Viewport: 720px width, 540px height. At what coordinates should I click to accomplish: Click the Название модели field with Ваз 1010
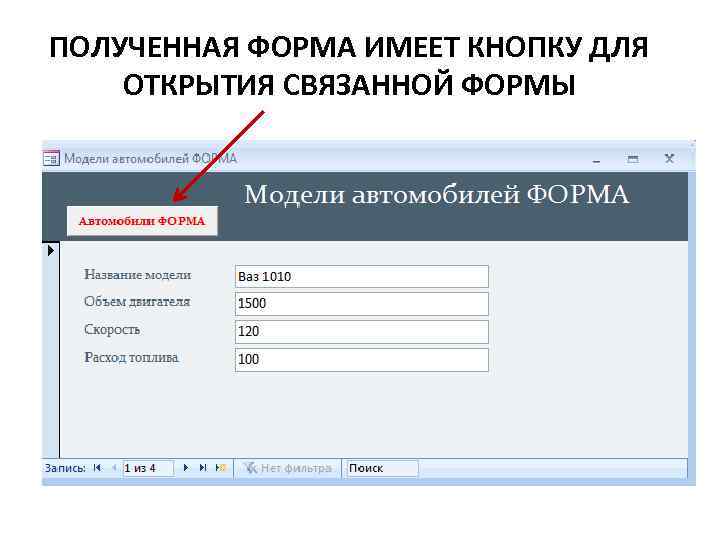[x=362, y=276]
